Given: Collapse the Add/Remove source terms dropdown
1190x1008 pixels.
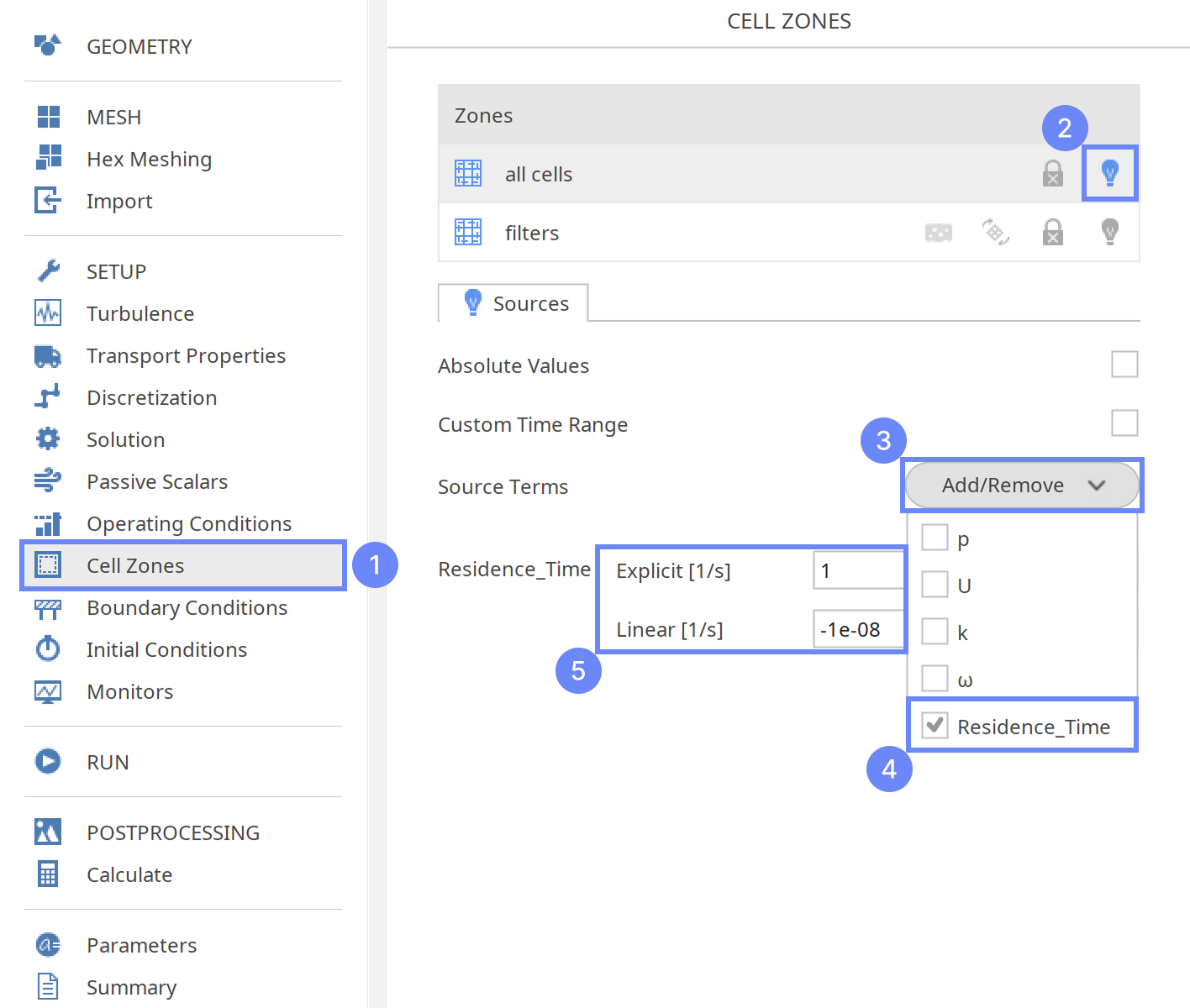Looking at the screenshot, I should pyautogui.click(x=1021, y=486).
